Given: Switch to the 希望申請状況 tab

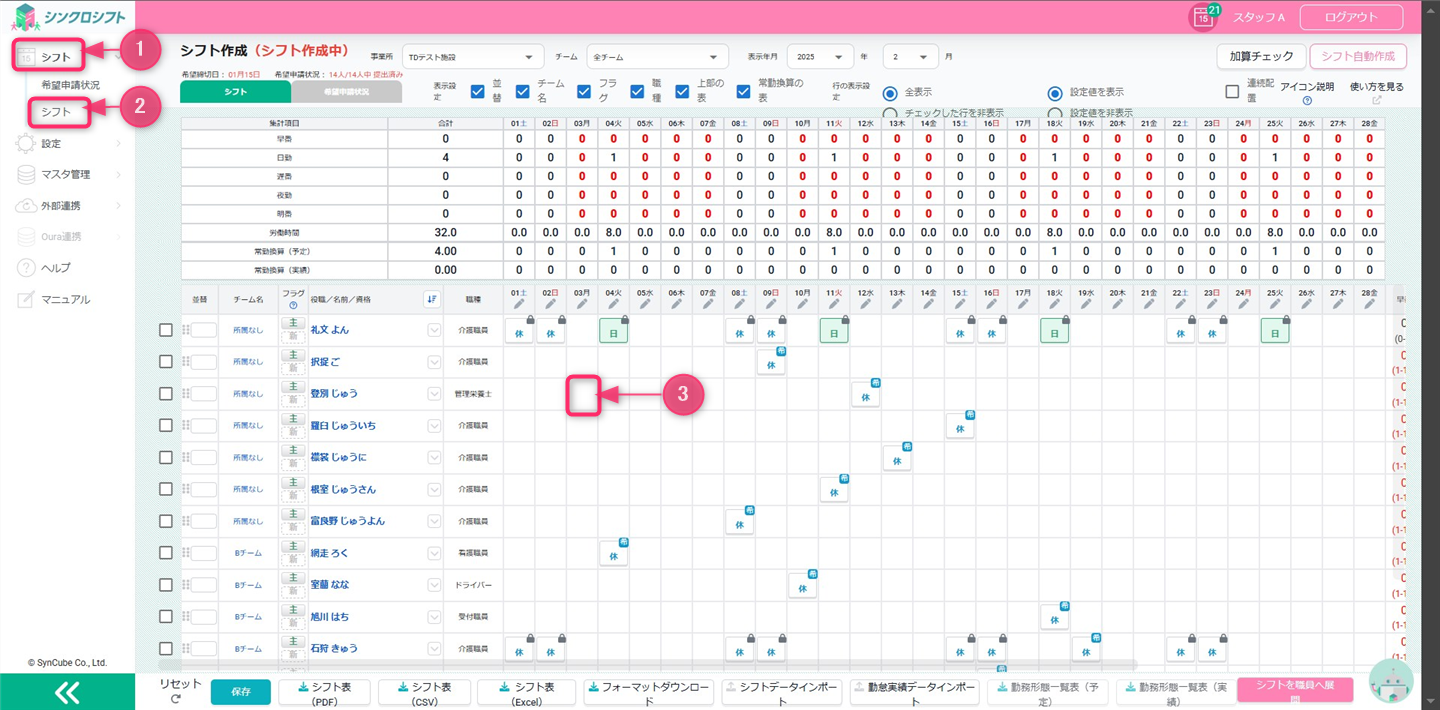Looking at the screenshot, I should (346, 92).
